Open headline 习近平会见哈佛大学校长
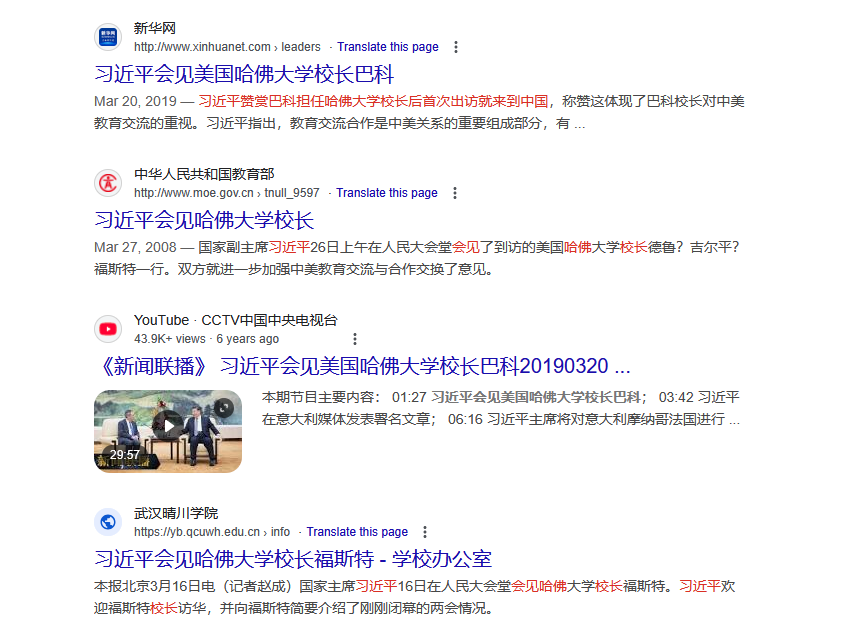Image resolution: width=851 pixels, height=639 pixels. pos(204,220)
